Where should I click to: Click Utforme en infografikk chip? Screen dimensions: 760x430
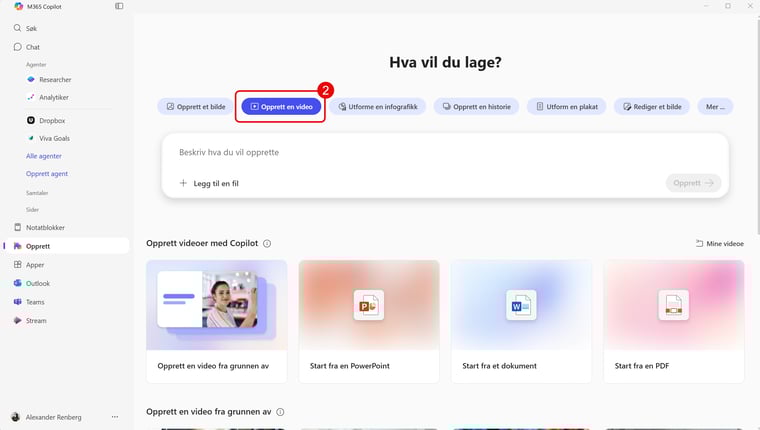point(378,107)
